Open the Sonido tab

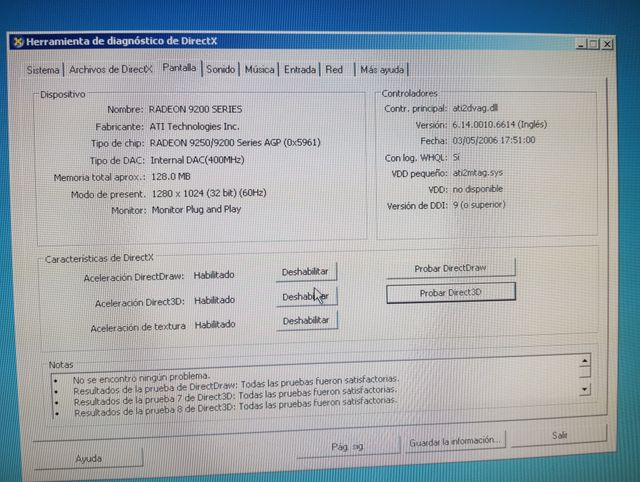click(220, 69)
